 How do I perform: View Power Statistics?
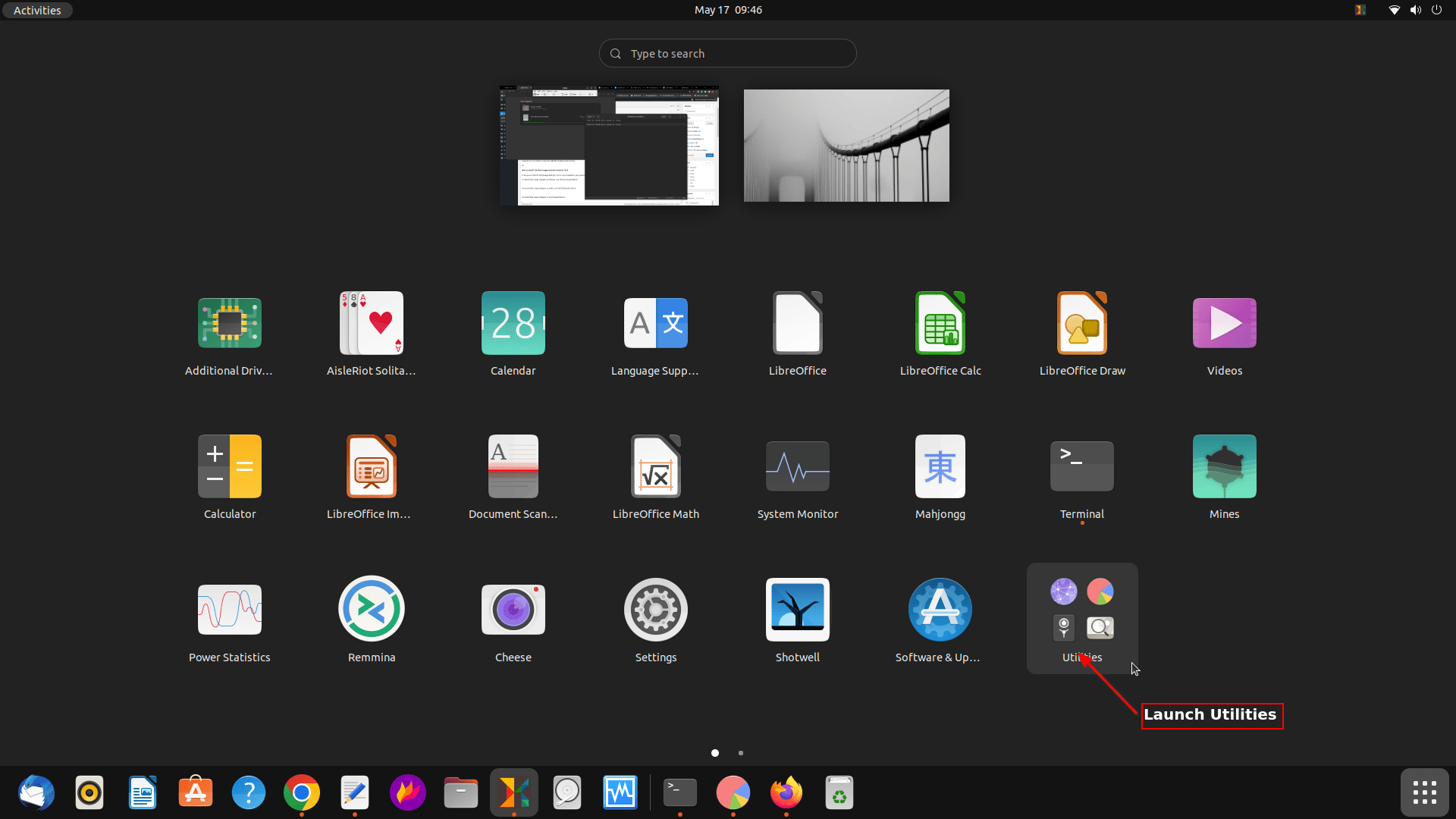tap(229, 609)
